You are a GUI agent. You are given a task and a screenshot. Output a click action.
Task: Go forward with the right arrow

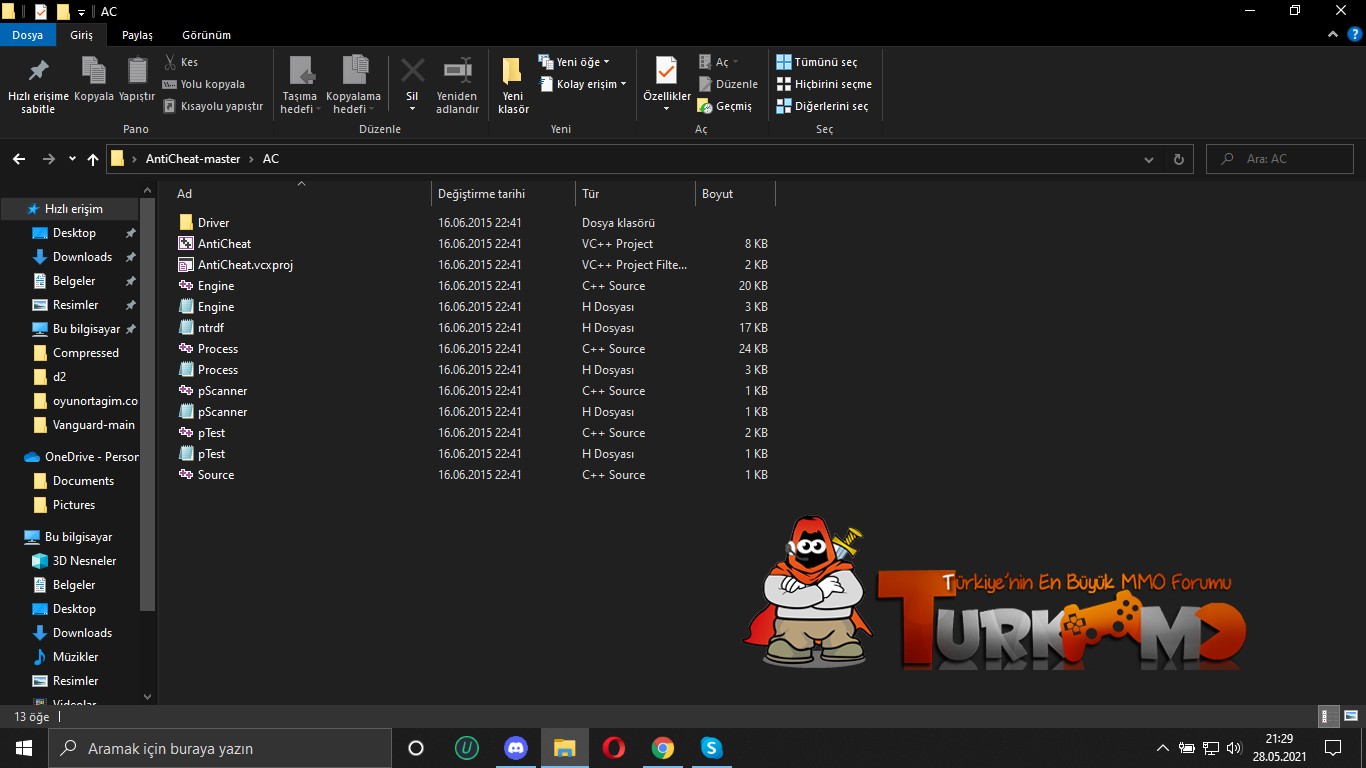coord(48,159)
